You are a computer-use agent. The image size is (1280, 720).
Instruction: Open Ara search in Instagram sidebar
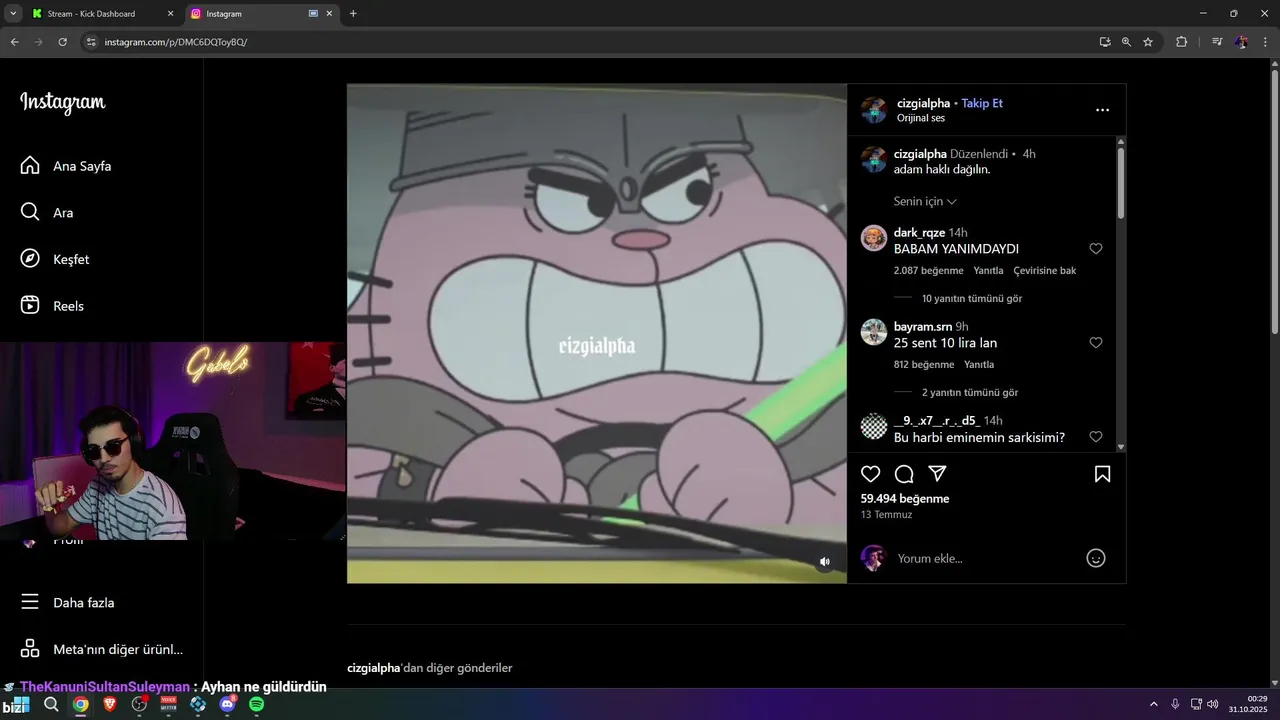point(30,212)
